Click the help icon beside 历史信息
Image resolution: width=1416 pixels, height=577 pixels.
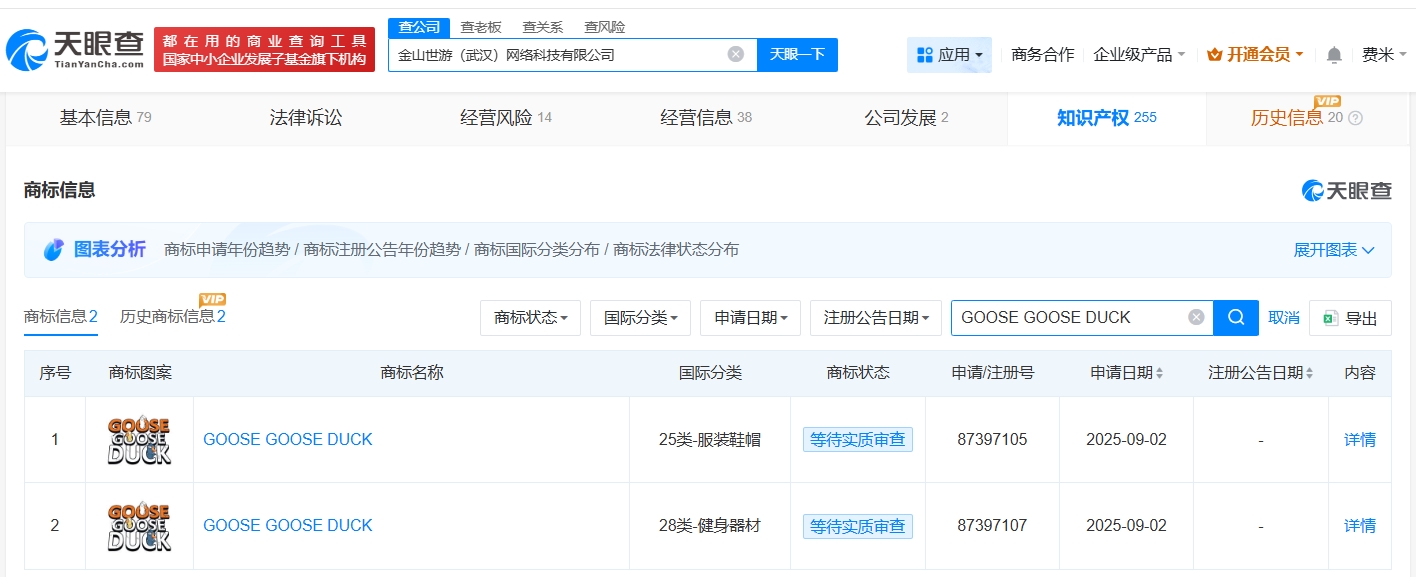1356,118
